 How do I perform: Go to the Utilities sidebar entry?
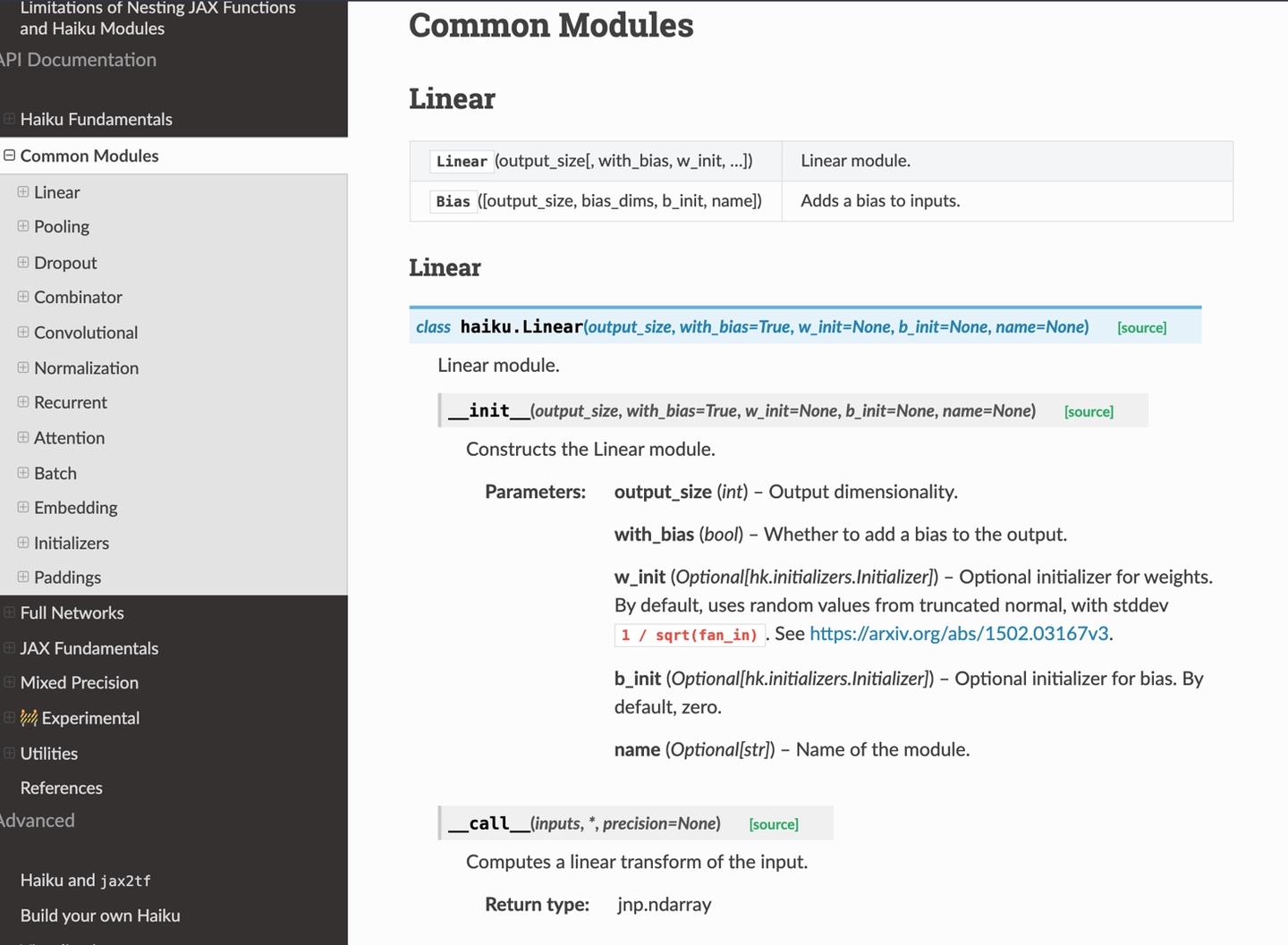49,754
